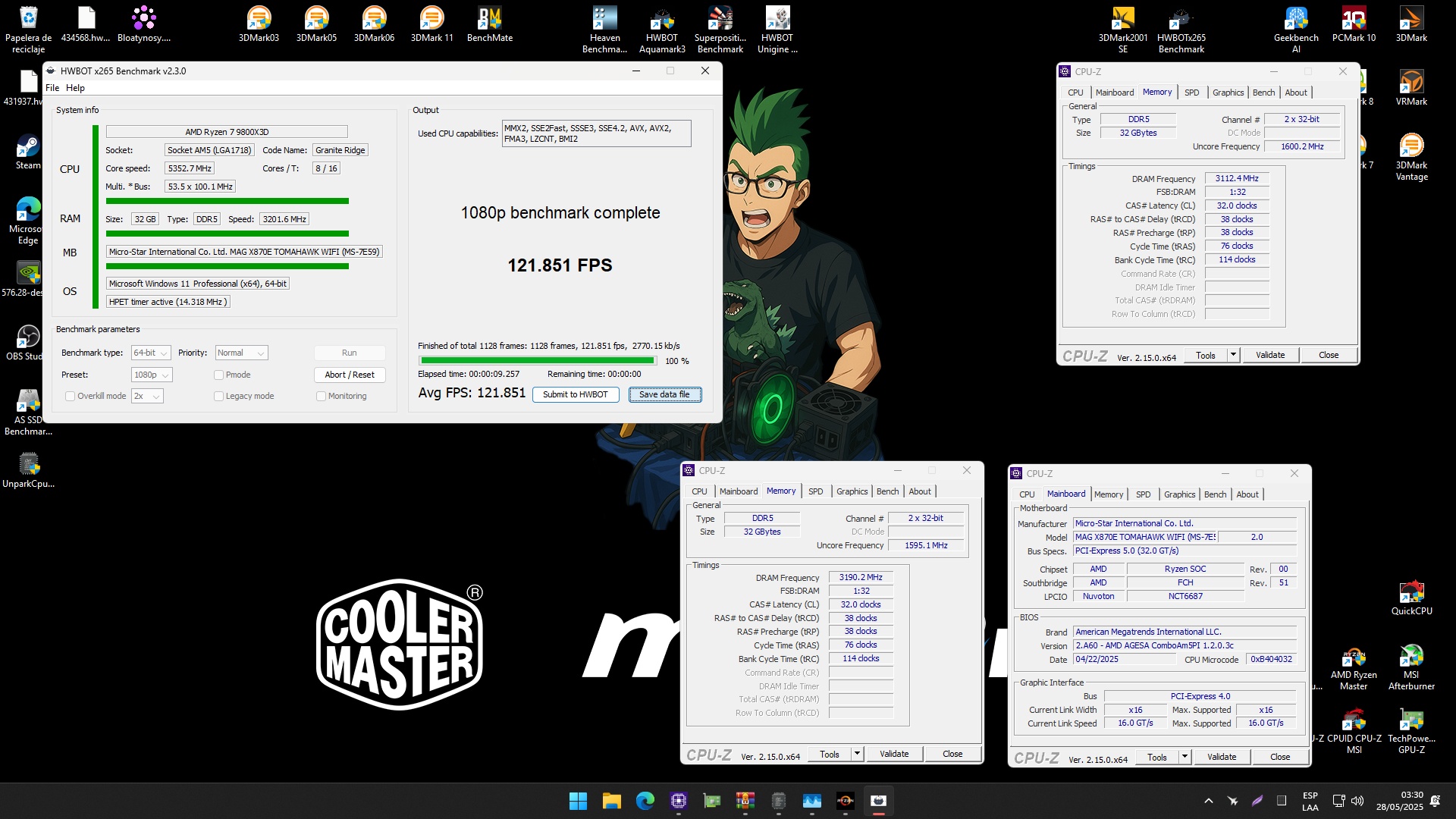Viewport: 1456px width, 819px height.
Task: Click the CPU-Z taskbar icon
Action: pyautogui.click(x=678, y=801)
